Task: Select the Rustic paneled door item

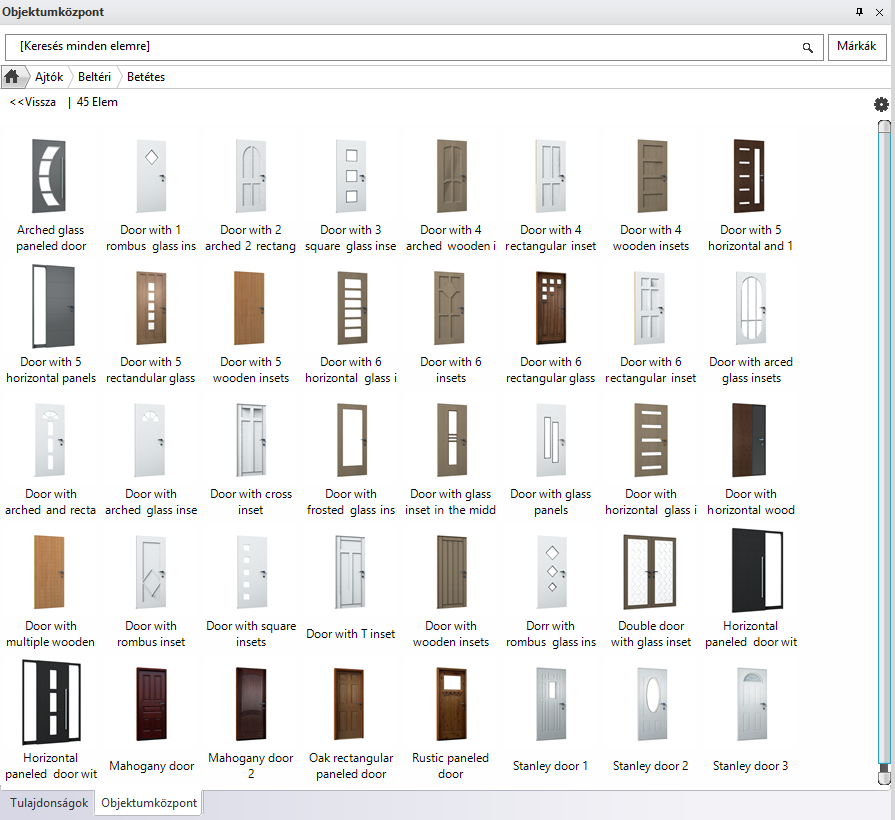Action: [x=451, y=704]
